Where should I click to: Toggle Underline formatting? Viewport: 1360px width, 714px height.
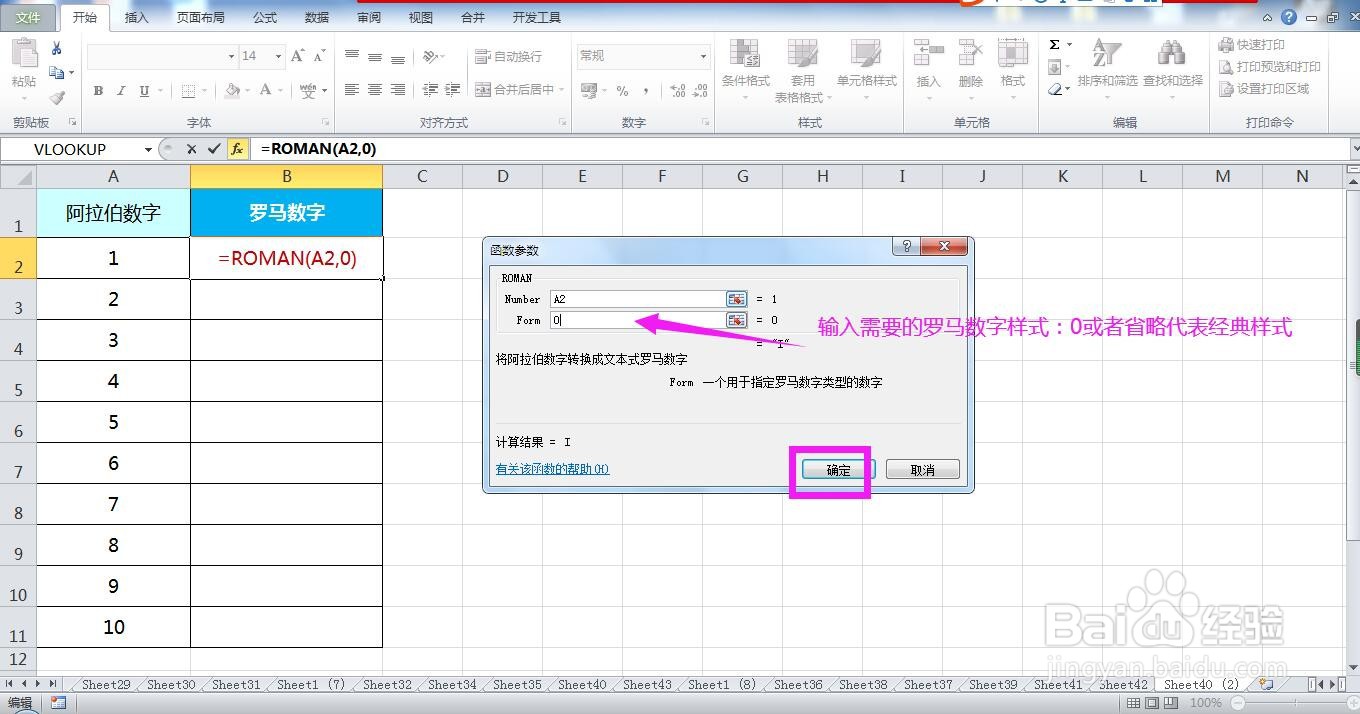click(144, 91)
